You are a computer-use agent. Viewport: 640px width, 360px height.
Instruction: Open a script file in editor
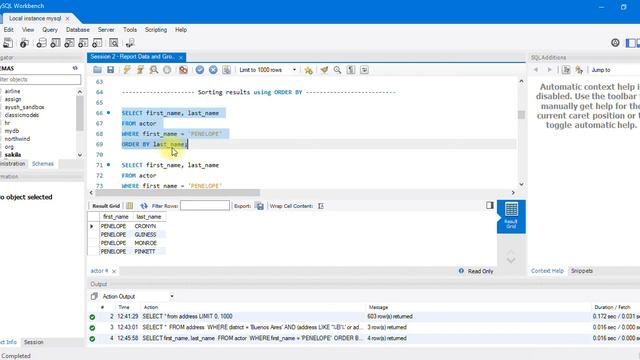click(x=97, y=70)
